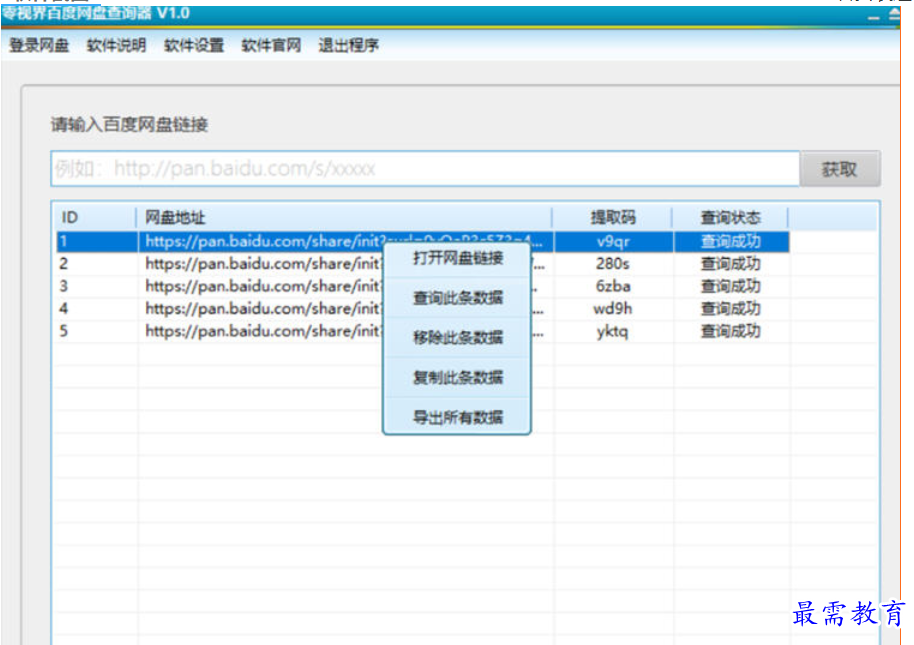
Task: Click the pan.baidu.com link in row 2
Action: 264,264
